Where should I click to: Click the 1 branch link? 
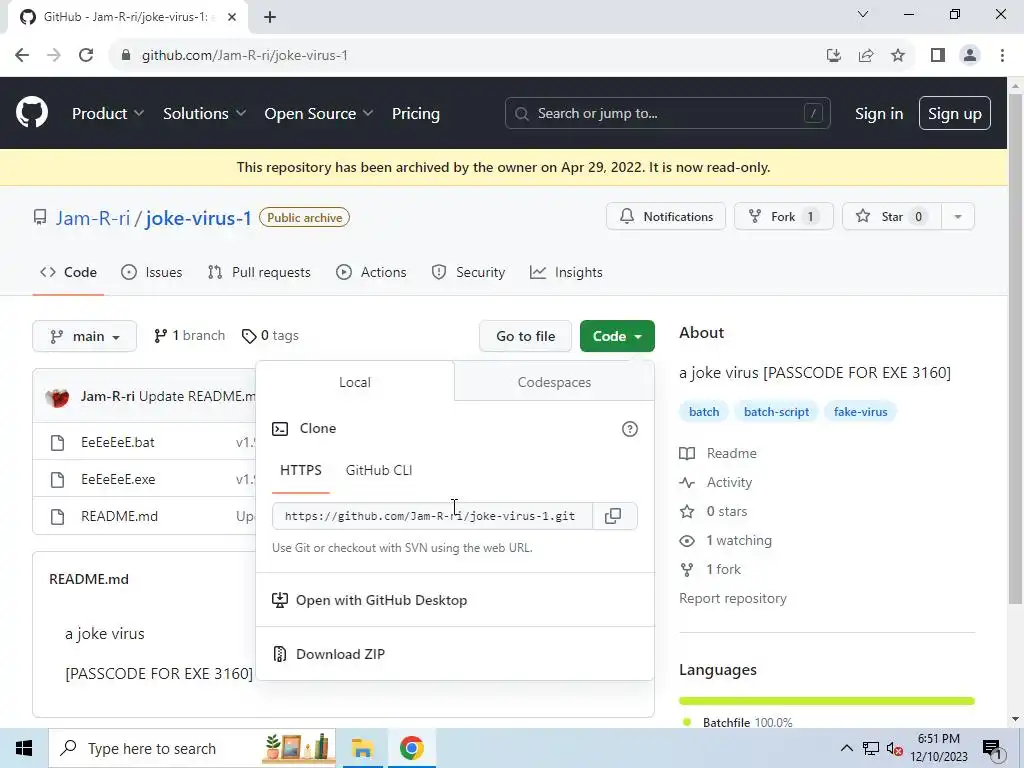pos(189,336)
